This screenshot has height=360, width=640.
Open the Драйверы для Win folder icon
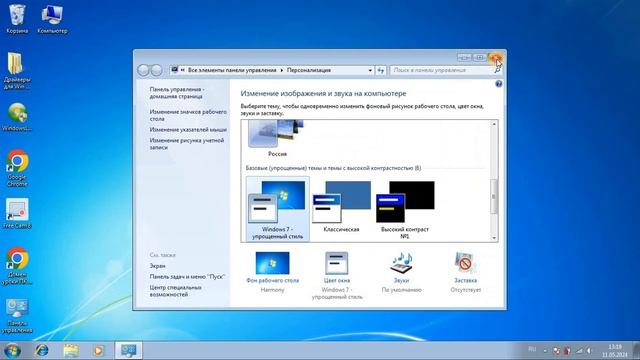point(17,70)
